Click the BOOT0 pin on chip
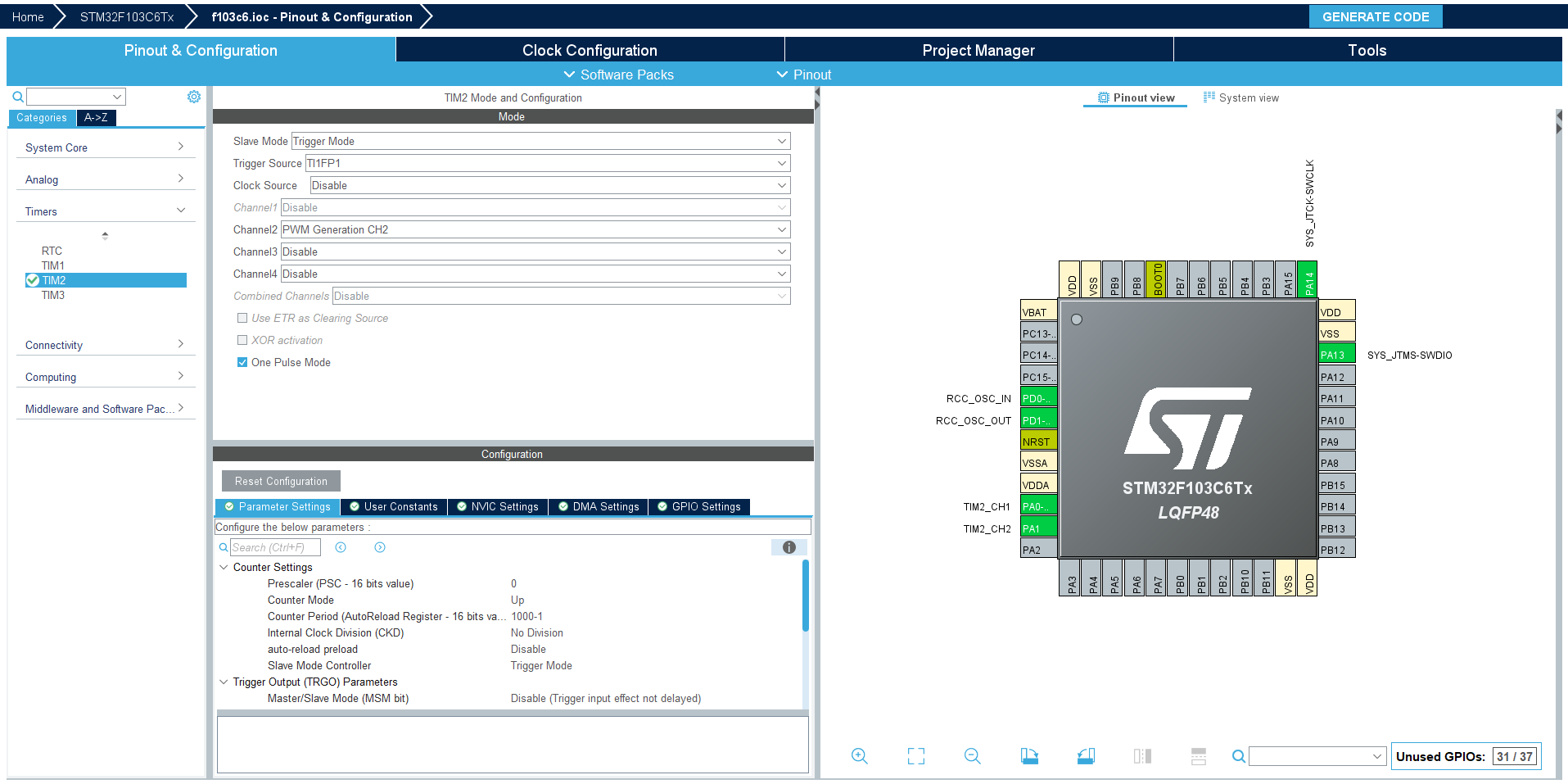 1156,279
